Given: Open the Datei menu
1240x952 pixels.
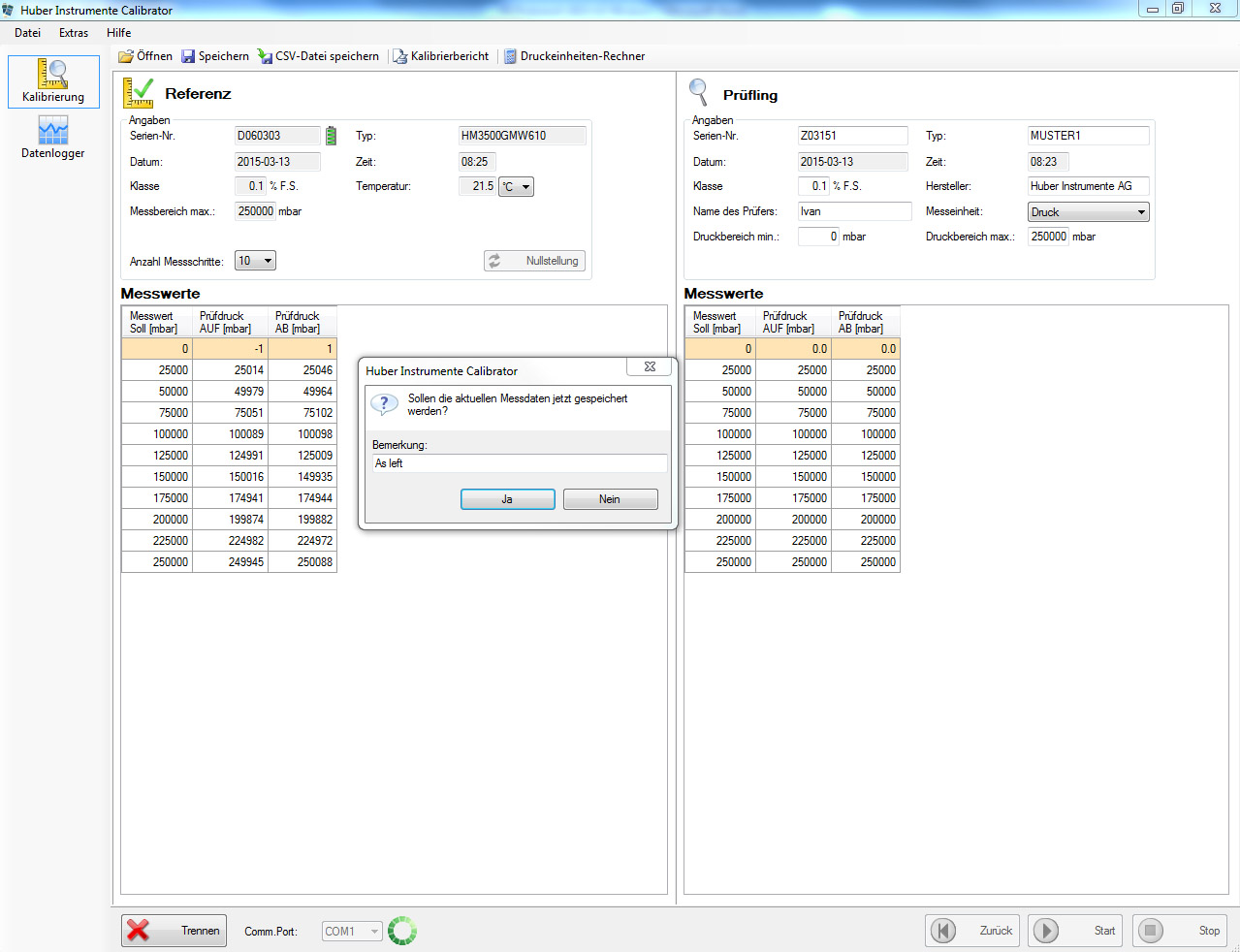Looking at the screenshot, I should coord(27,33).
